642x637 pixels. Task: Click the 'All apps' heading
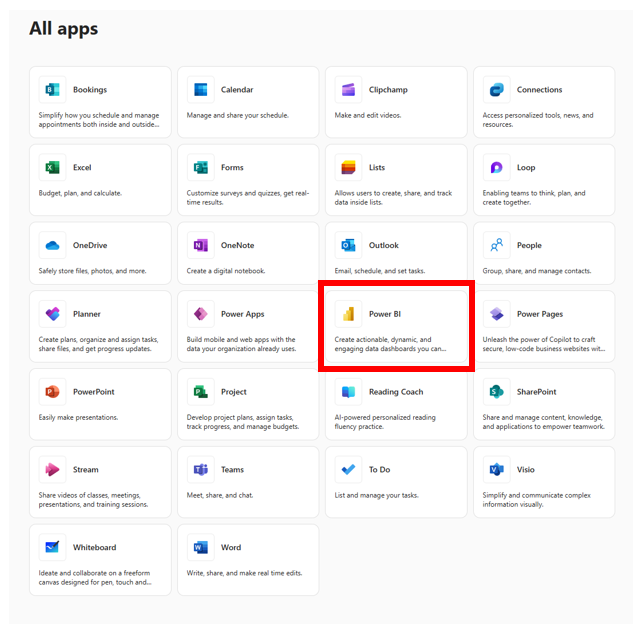[63, 29]
